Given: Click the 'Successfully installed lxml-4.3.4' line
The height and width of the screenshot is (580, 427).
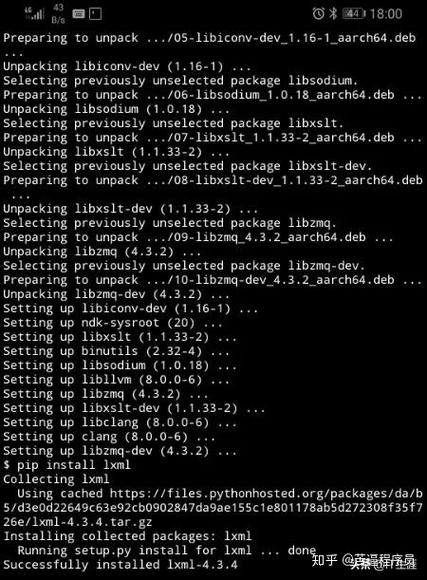Looking at the screenshot, I should (120, 565).
